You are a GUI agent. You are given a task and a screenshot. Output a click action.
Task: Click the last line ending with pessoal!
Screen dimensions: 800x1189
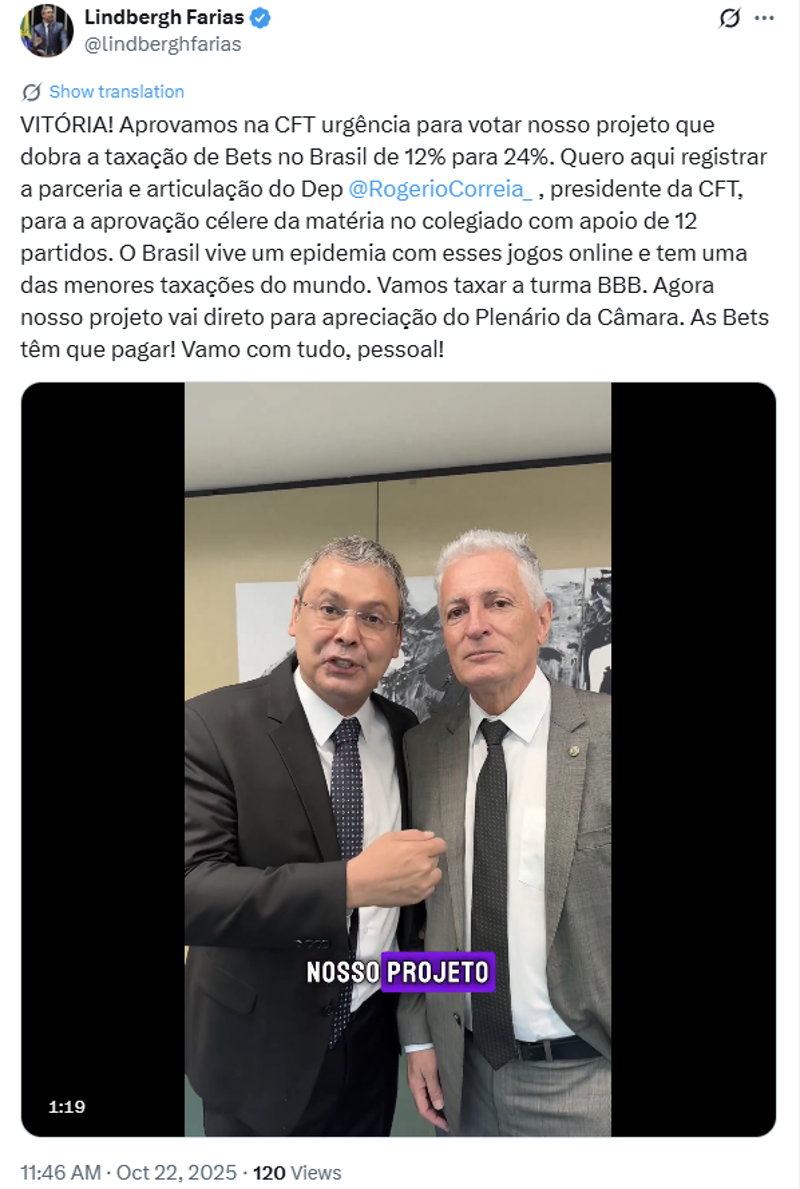[x=232, y=350]
